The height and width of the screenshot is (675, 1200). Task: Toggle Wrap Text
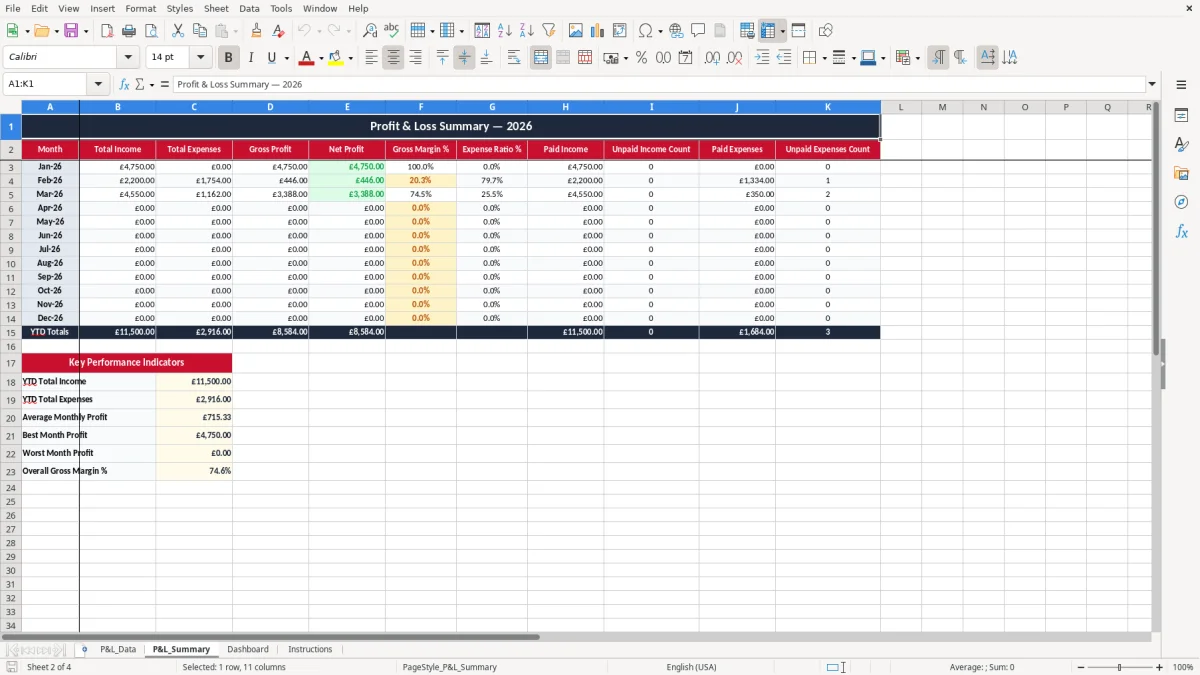[x=514, y=58]
